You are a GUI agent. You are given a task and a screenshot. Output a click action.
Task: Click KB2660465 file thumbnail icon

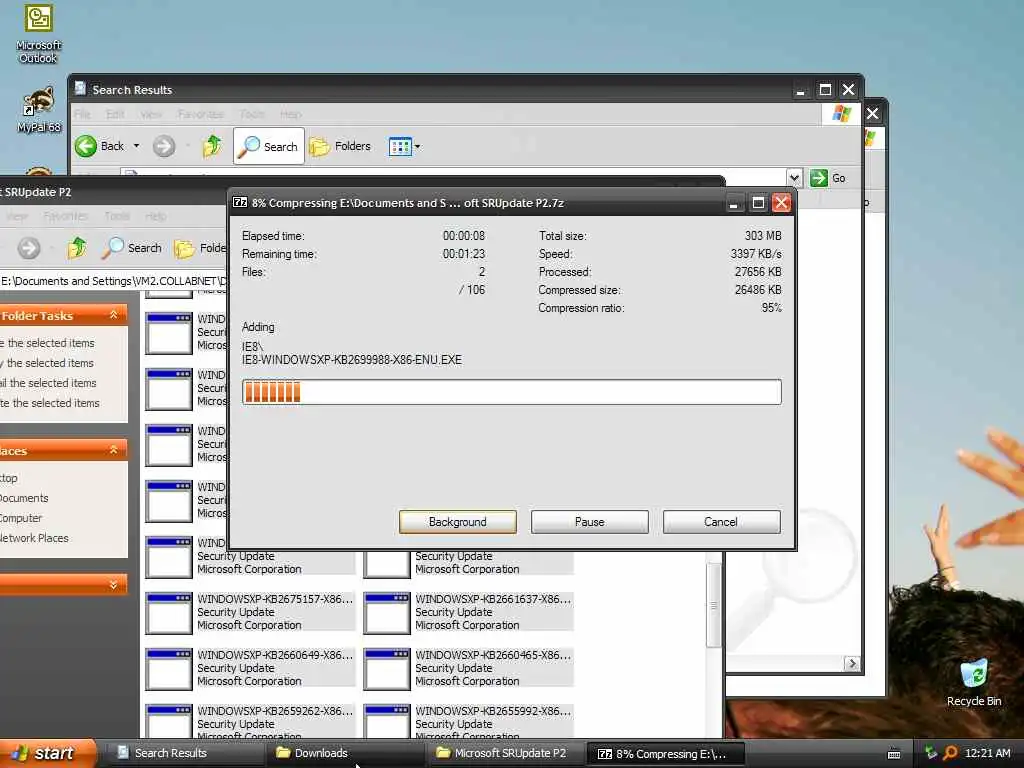tap(387, 669)
